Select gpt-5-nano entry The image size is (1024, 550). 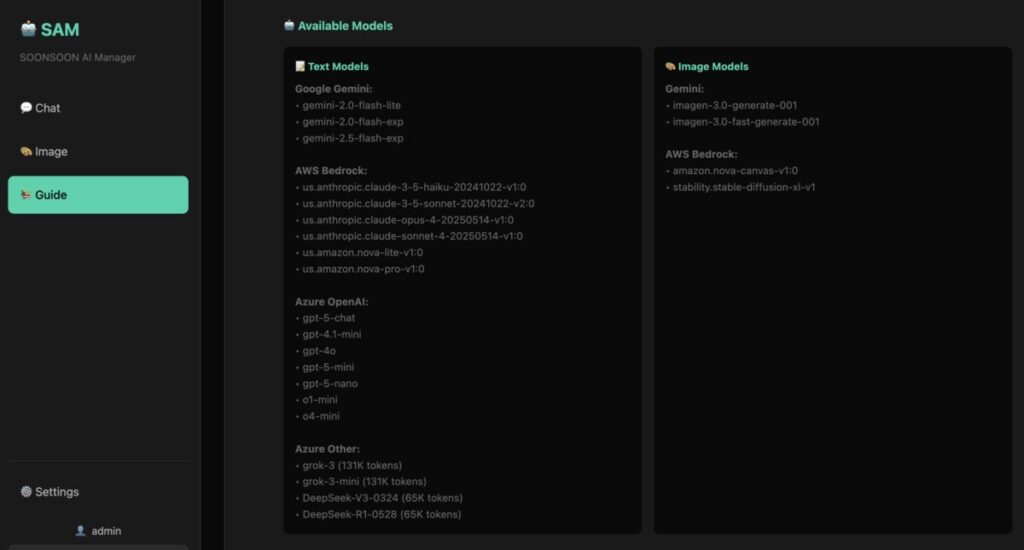[330, 383]
